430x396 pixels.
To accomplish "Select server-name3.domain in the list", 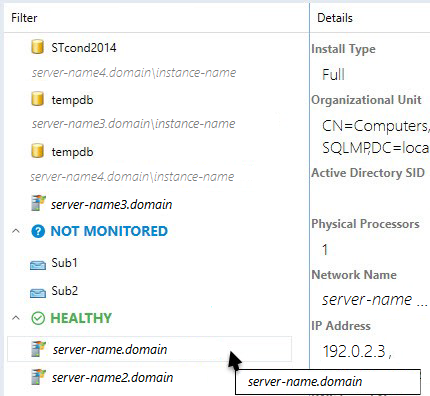I will tap(111, 204).
